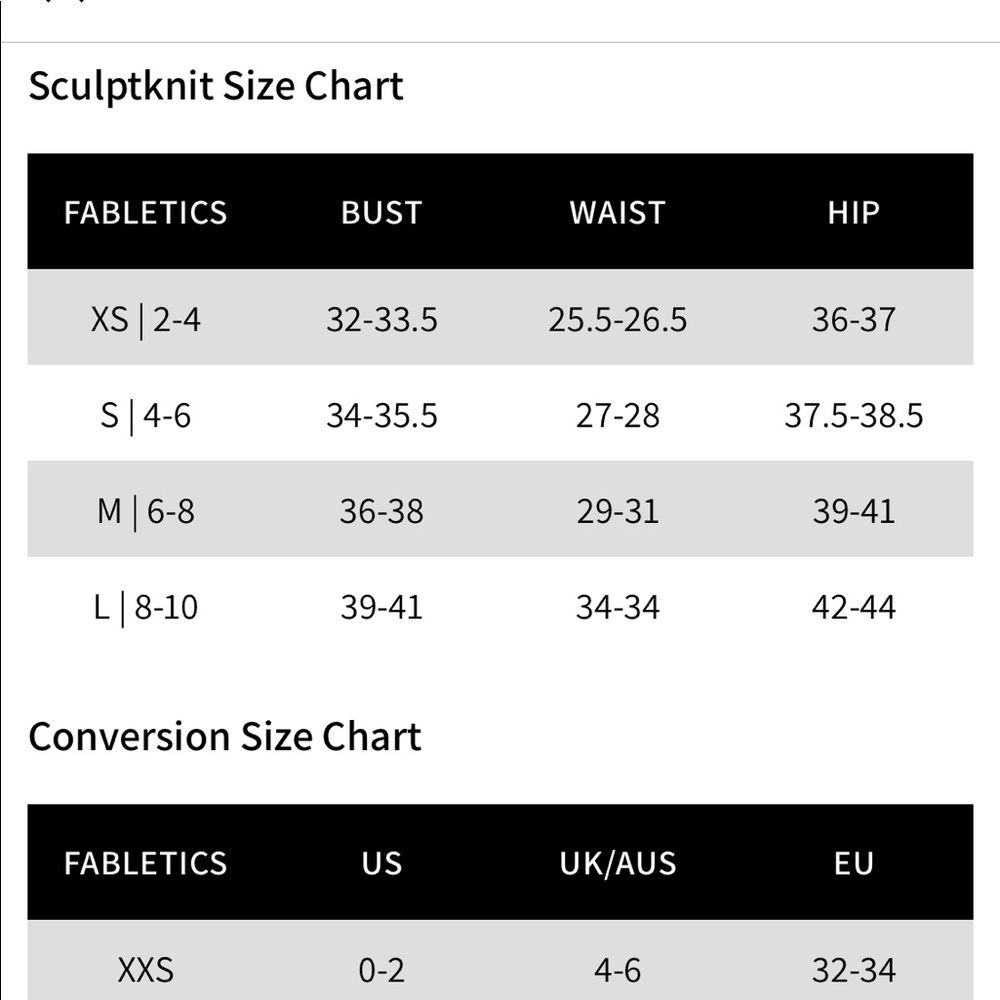Screen dimensions: 1000x1000
Task: Click the 42-44 hip measurement cell
Action: click(853, 607)
